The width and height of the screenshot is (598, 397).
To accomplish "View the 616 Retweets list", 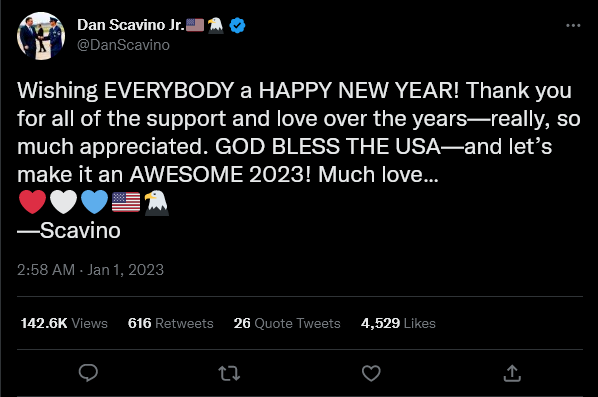I will coord(170,323).
